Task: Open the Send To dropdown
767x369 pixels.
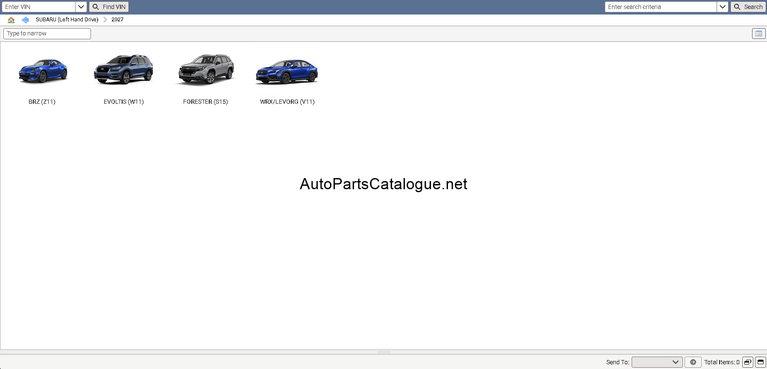Action: tap(657, 362)
